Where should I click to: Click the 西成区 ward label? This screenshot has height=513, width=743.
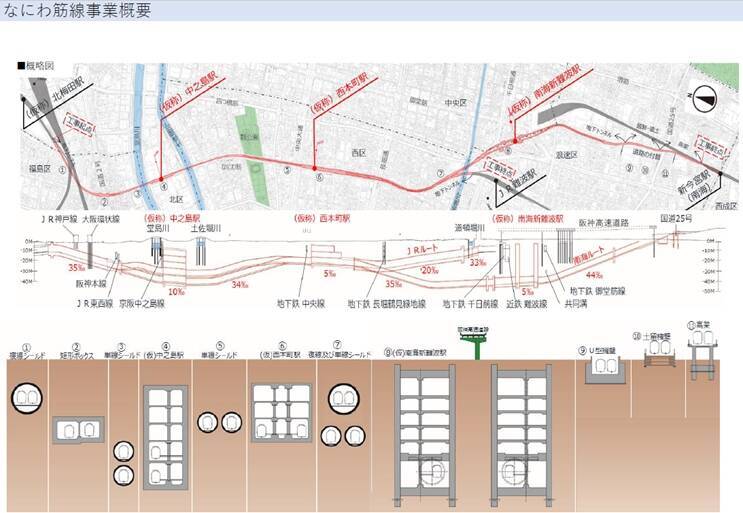click(x=725, y=206)
